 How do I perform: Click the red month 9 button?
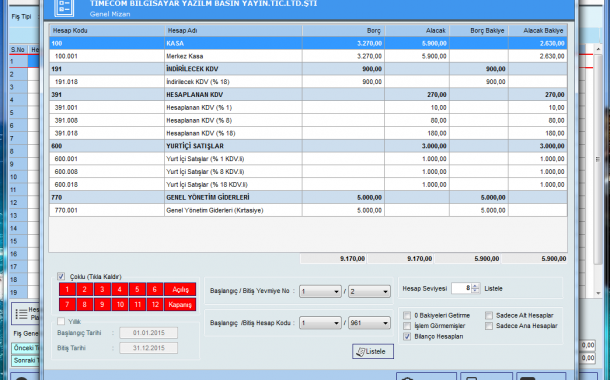[102, 304]
